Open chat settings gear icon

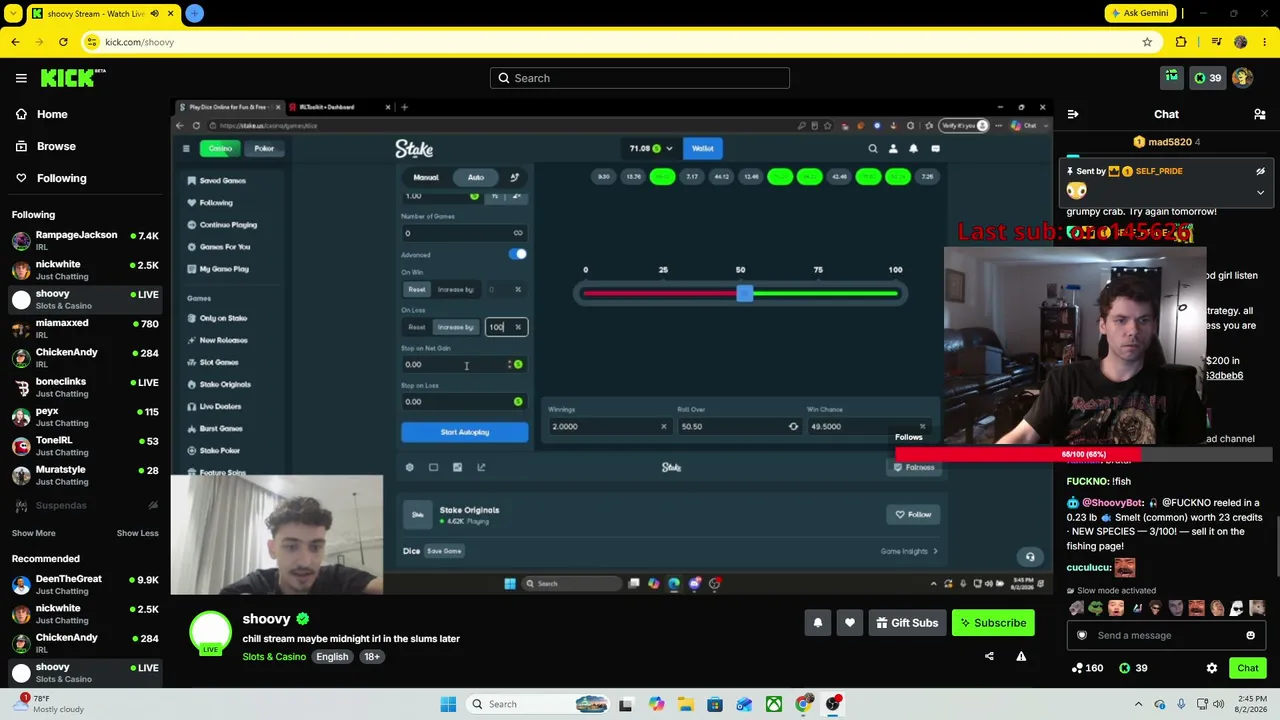click(x=1212, y=668)
